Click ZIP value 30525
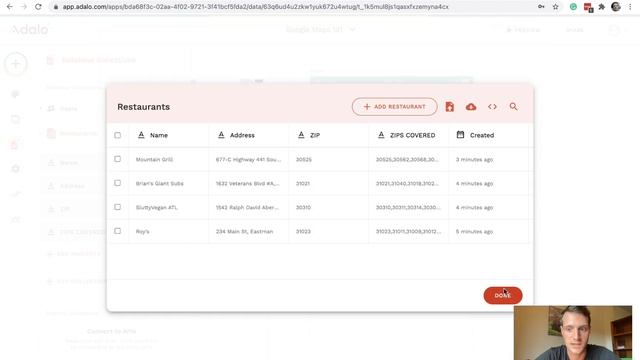This screenshot has width=640, height=360. coord(304,160)
